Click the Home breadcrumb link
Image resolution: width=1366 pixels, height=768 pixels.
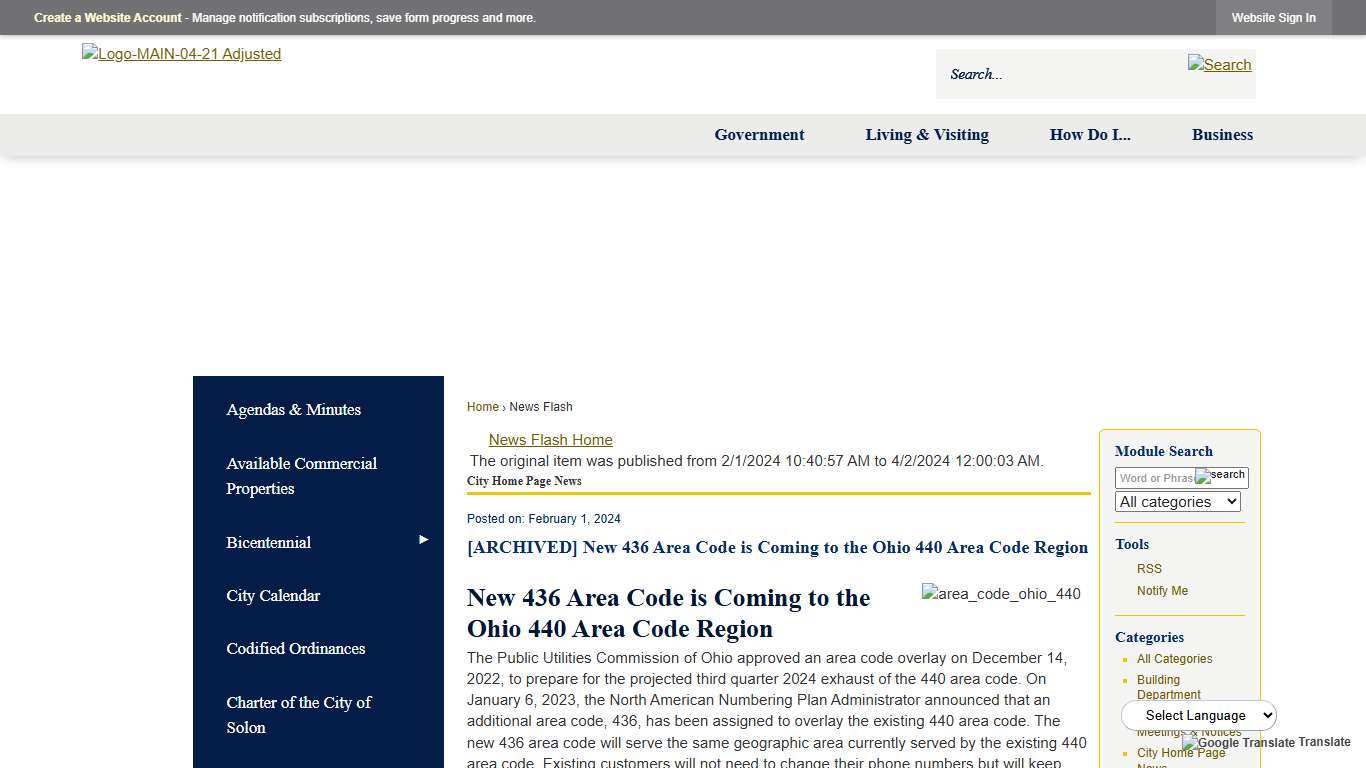pos(483,407)
